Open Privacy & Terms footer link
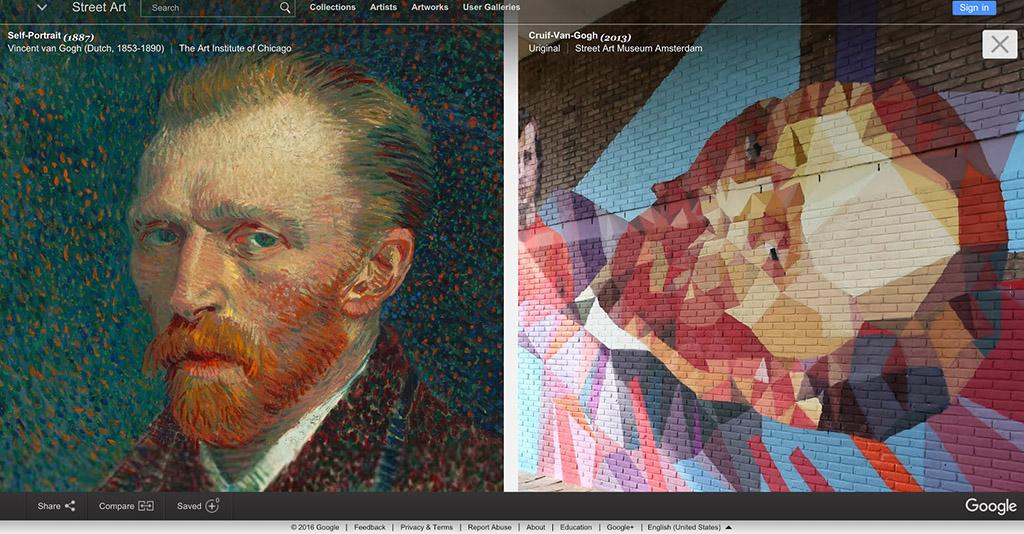This screenshot has height=534, width=1024. click(426, 527)
